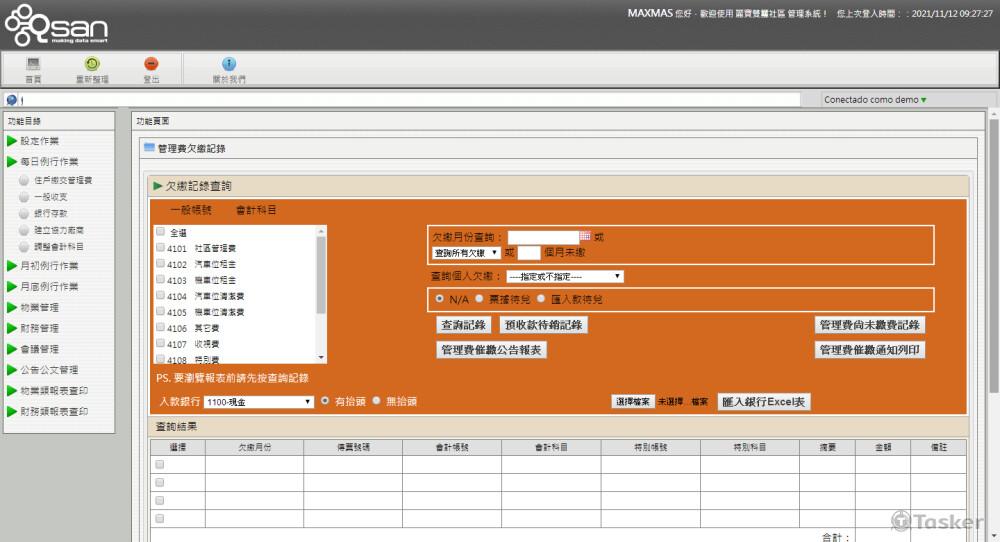This screenshot has width=1000, height=542.
Task: Click the 登出 logout icon
Action: (151, 64)
